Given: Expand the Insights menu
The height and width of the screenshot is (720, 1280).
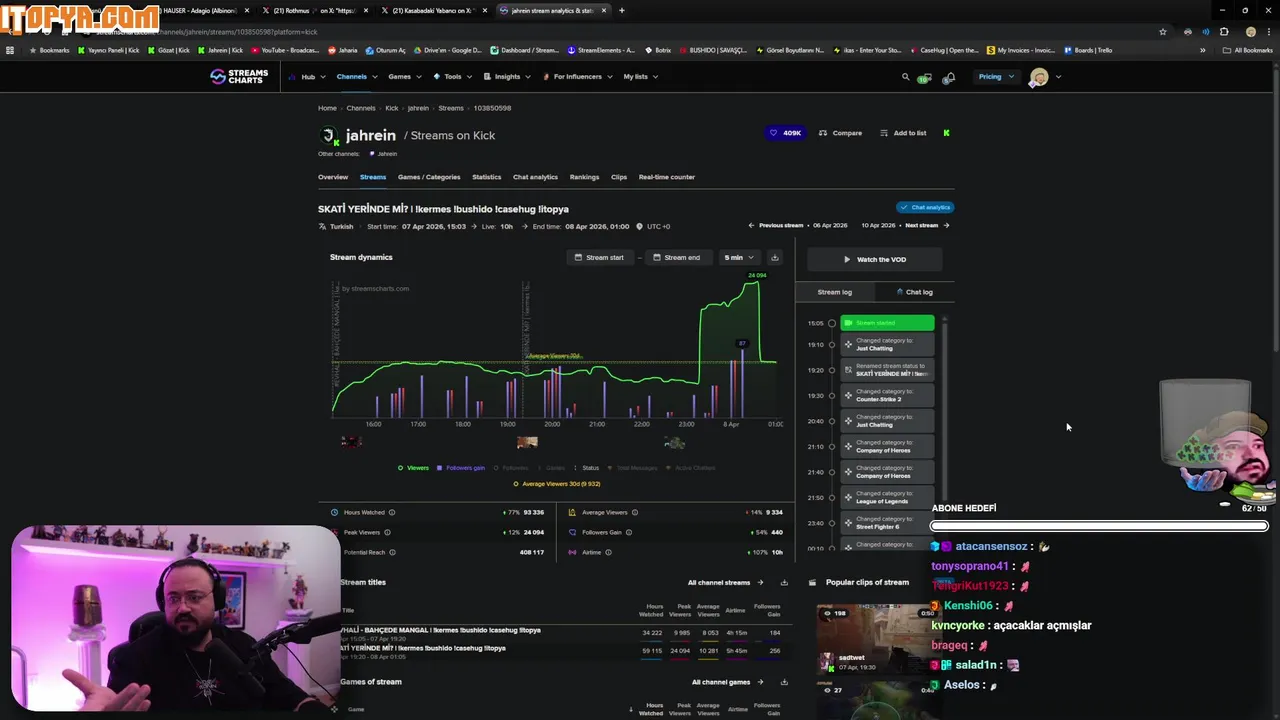Looking at the screenshot, I should click(507, 77).
